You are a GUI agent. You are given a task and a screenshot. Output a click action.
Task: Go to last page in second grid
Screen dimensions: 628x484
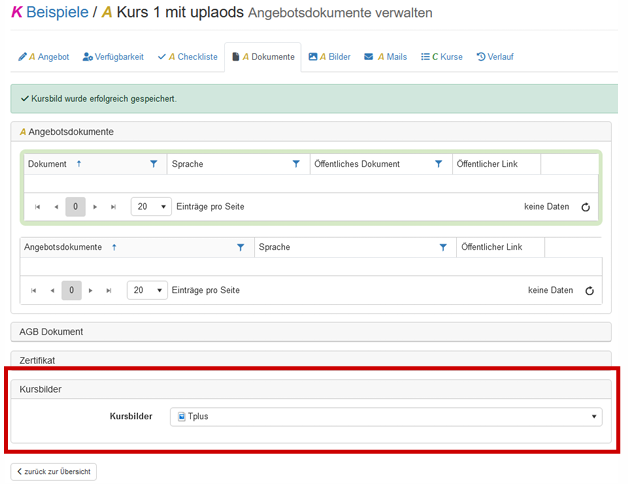pos(109,291)
